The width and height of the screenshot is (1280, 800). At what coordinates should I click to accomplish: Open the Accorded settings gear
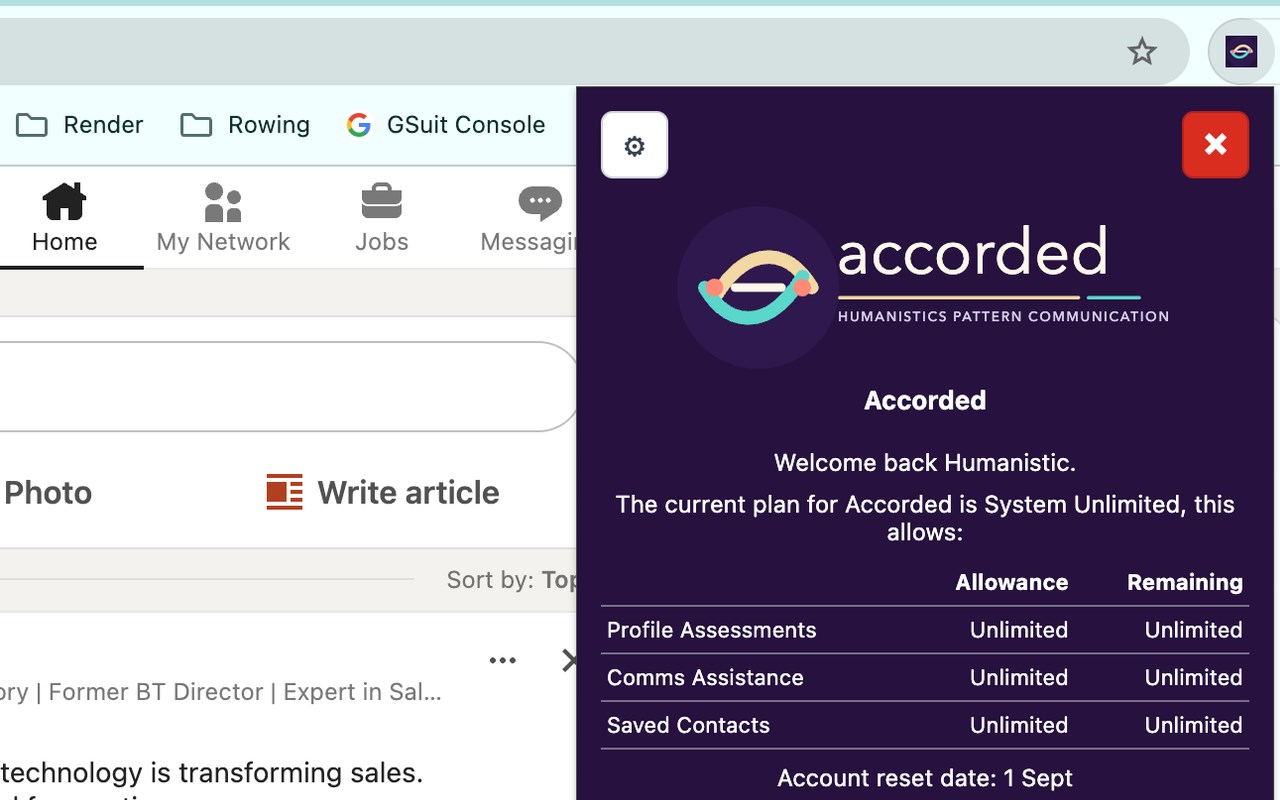pos(634,145)
